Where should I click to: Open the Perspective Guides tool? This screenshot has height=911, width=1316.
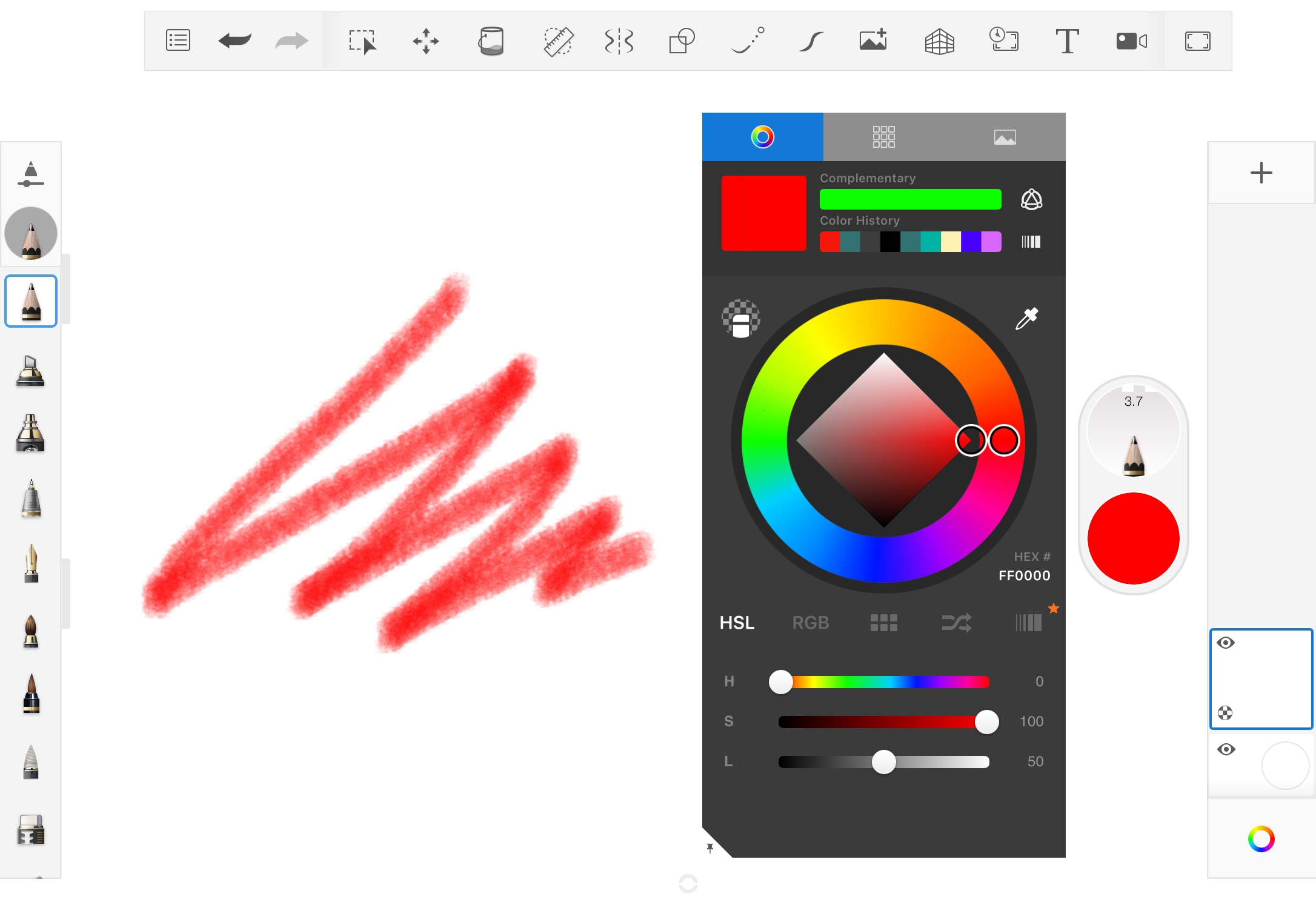click(939, 41)
